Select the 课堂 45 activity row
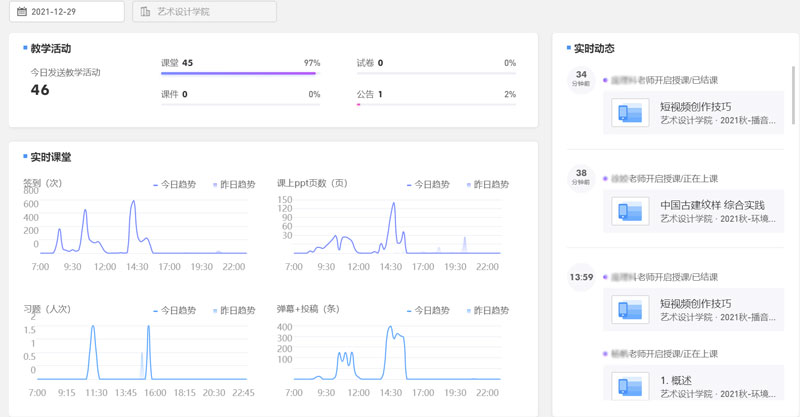The image size is (800, 417). pos(238,63)
